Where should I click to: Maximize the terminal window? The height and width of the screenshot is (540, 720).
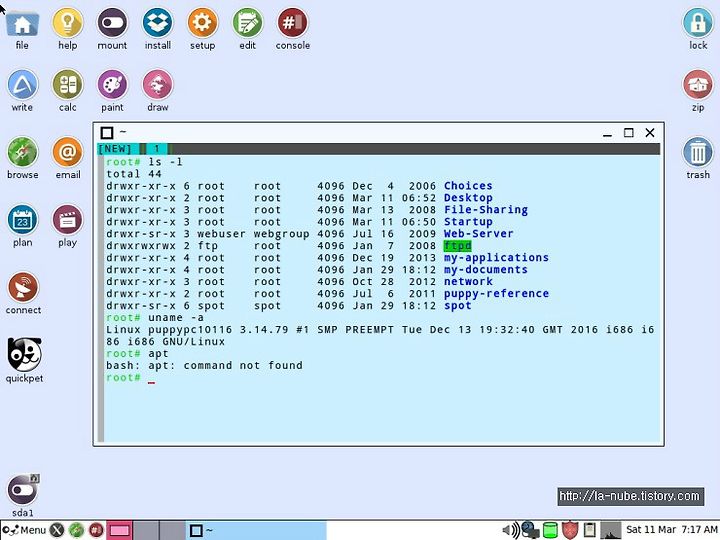629,133
